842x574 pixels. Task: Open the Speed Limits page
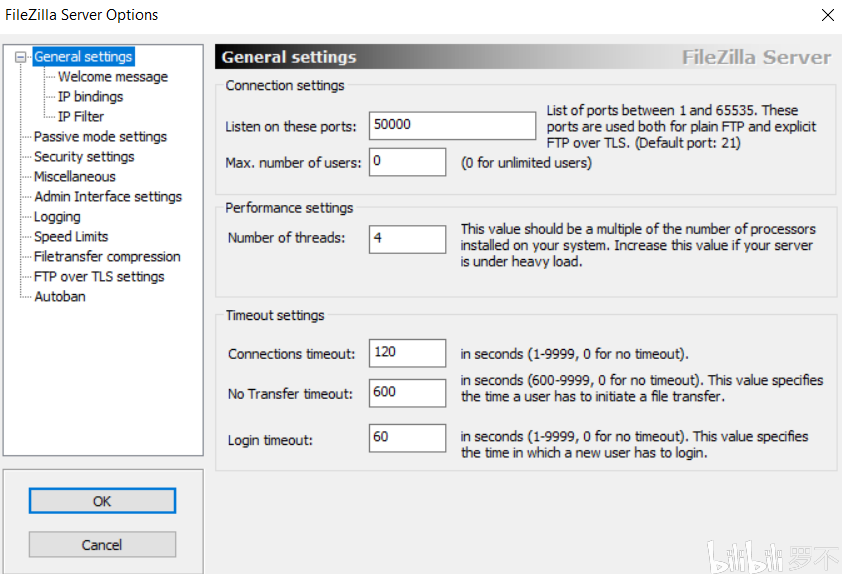point(71,236)
